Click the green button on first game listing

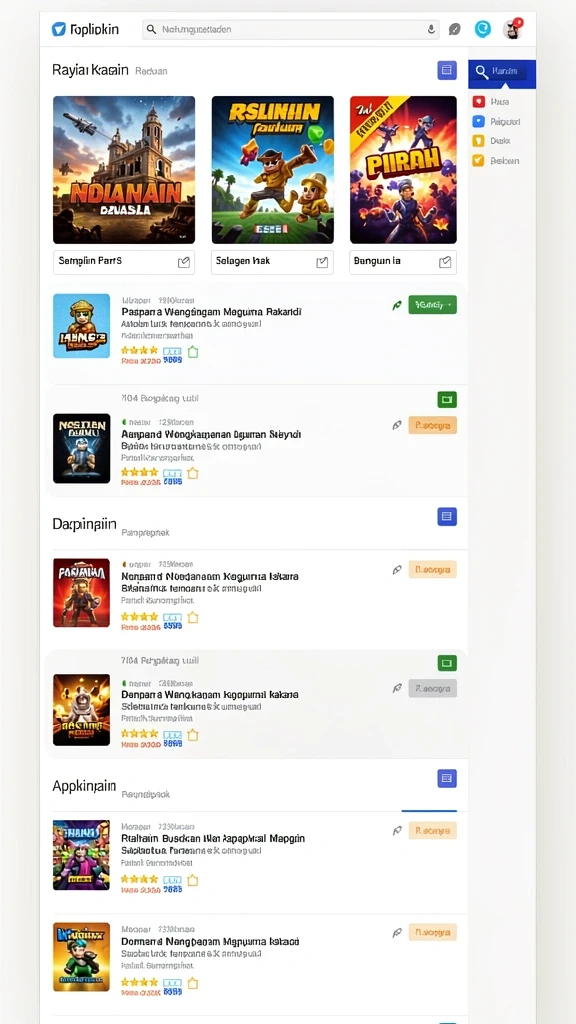(432, 304)
